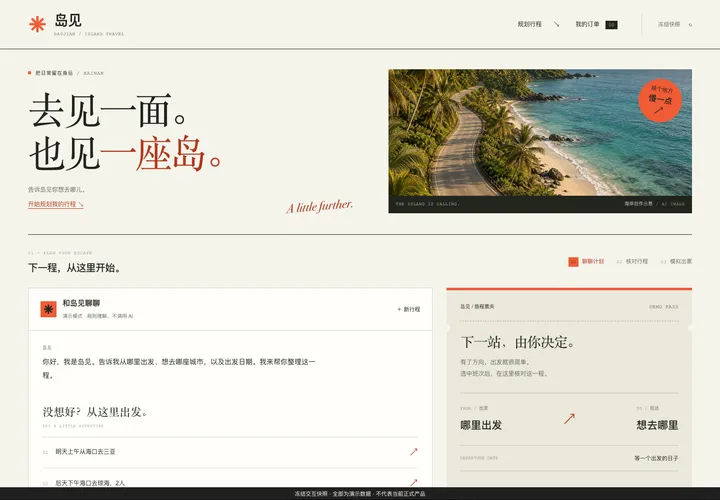Click 'THE ISLAND IS CALLING.' image caption

(428, 204)
